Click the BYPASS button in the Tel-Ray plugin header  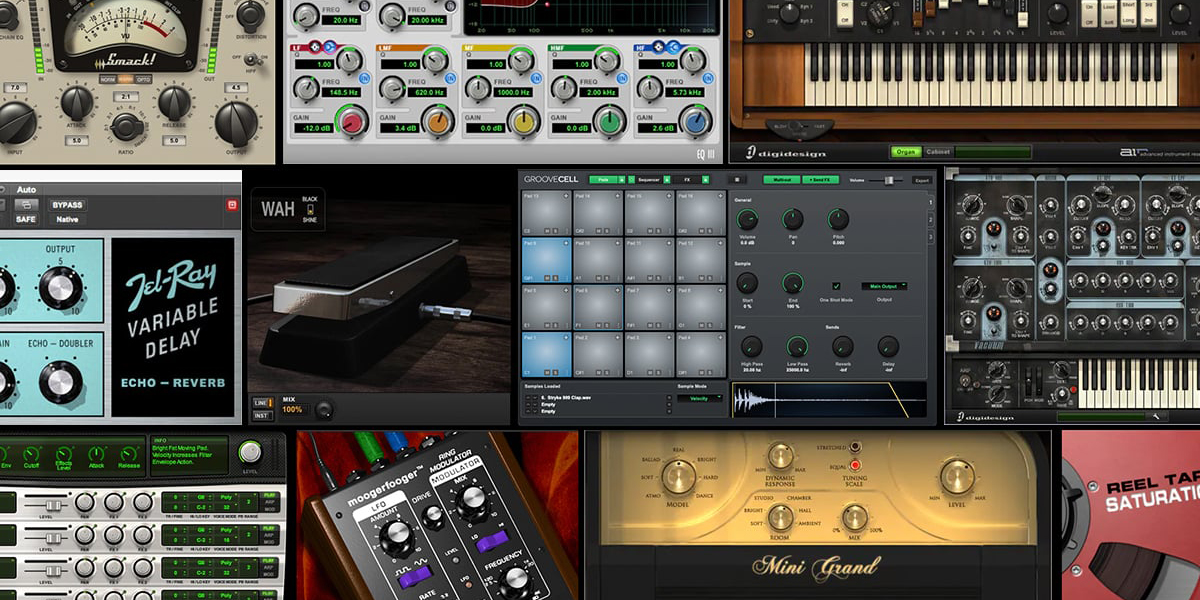68,205
